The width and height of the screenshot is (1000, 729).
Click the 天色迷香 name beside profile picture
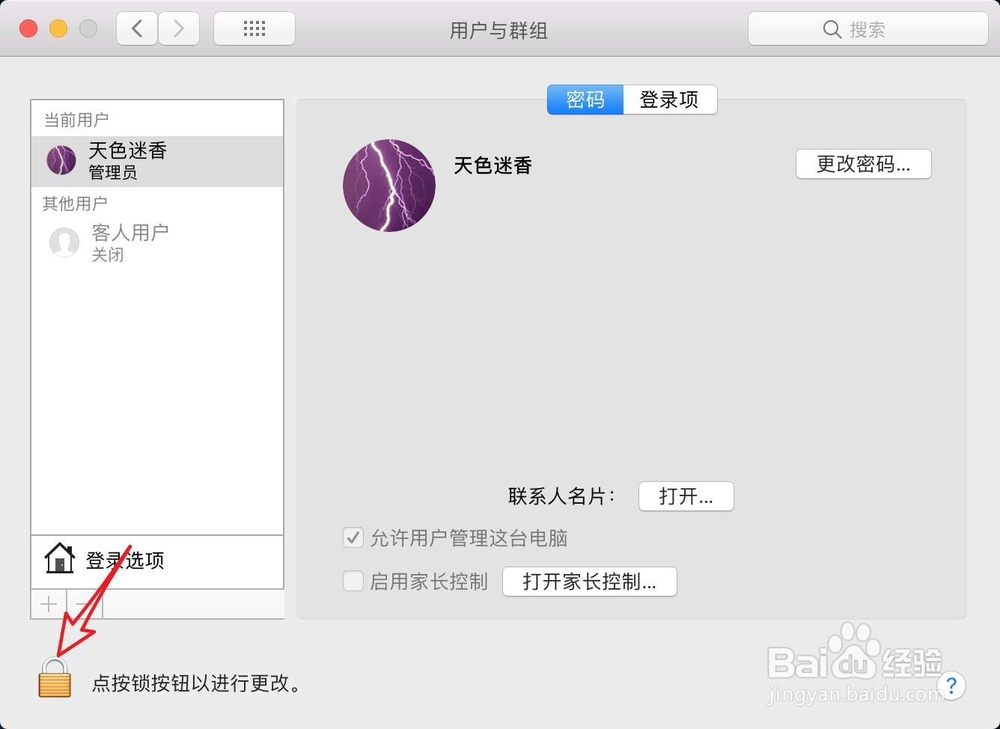point(493,166)
